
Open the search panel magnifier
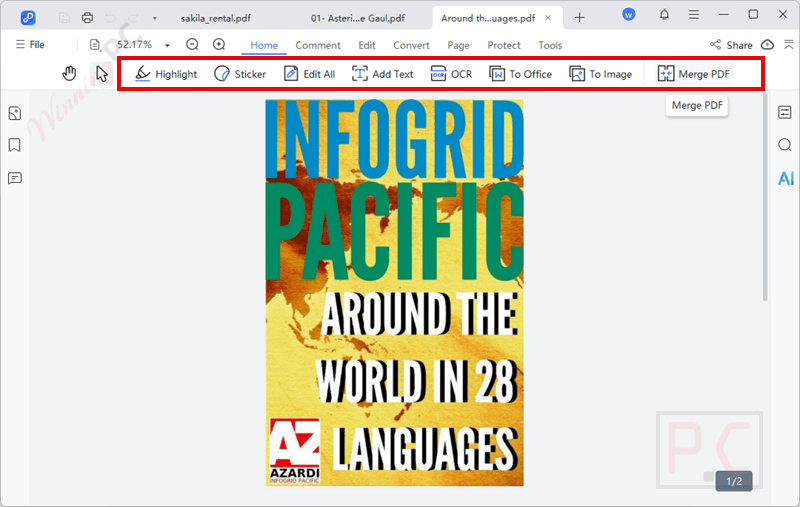[x=785, y=145]
